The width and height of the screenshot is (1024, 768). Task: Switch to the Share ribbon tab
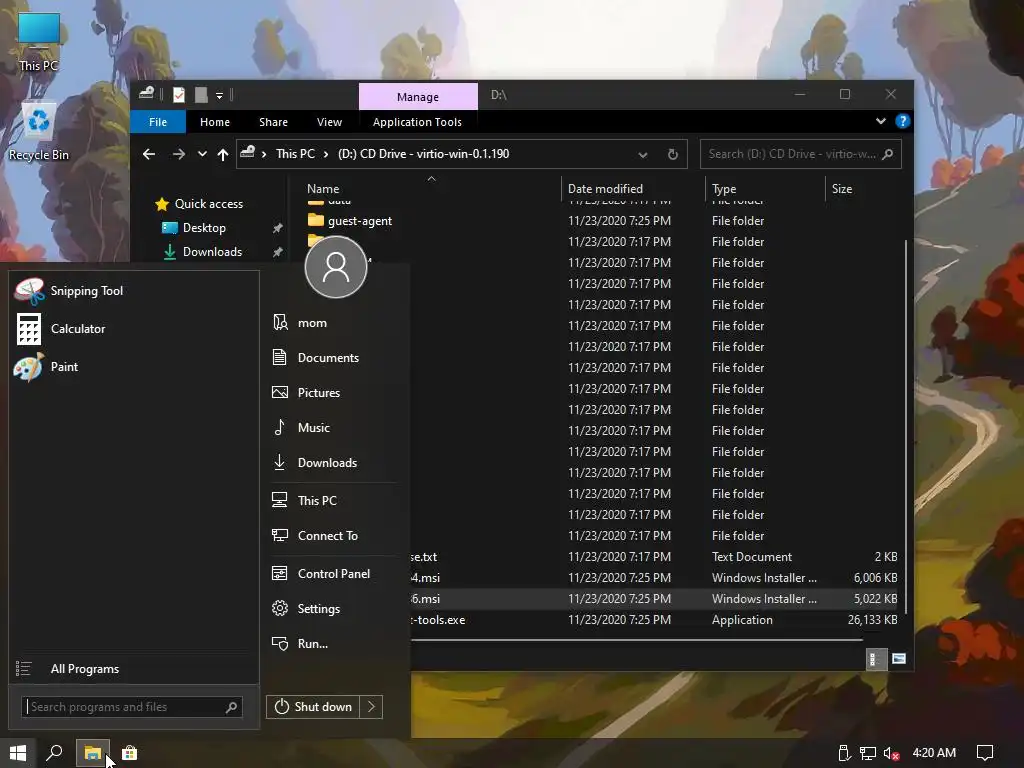coord(273,122)
